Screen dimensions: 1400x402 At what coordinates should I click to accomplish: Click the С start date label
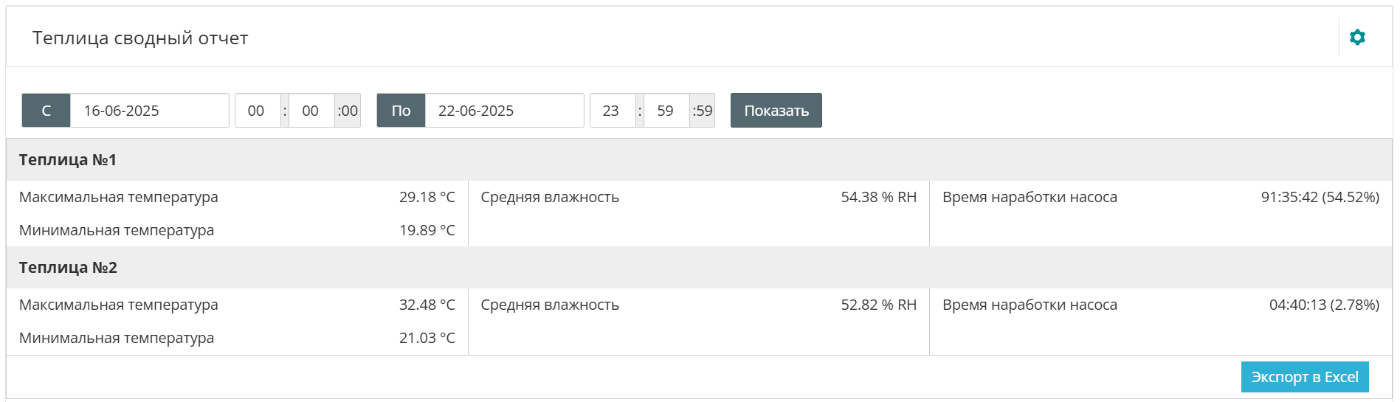[x=46, y=110]
